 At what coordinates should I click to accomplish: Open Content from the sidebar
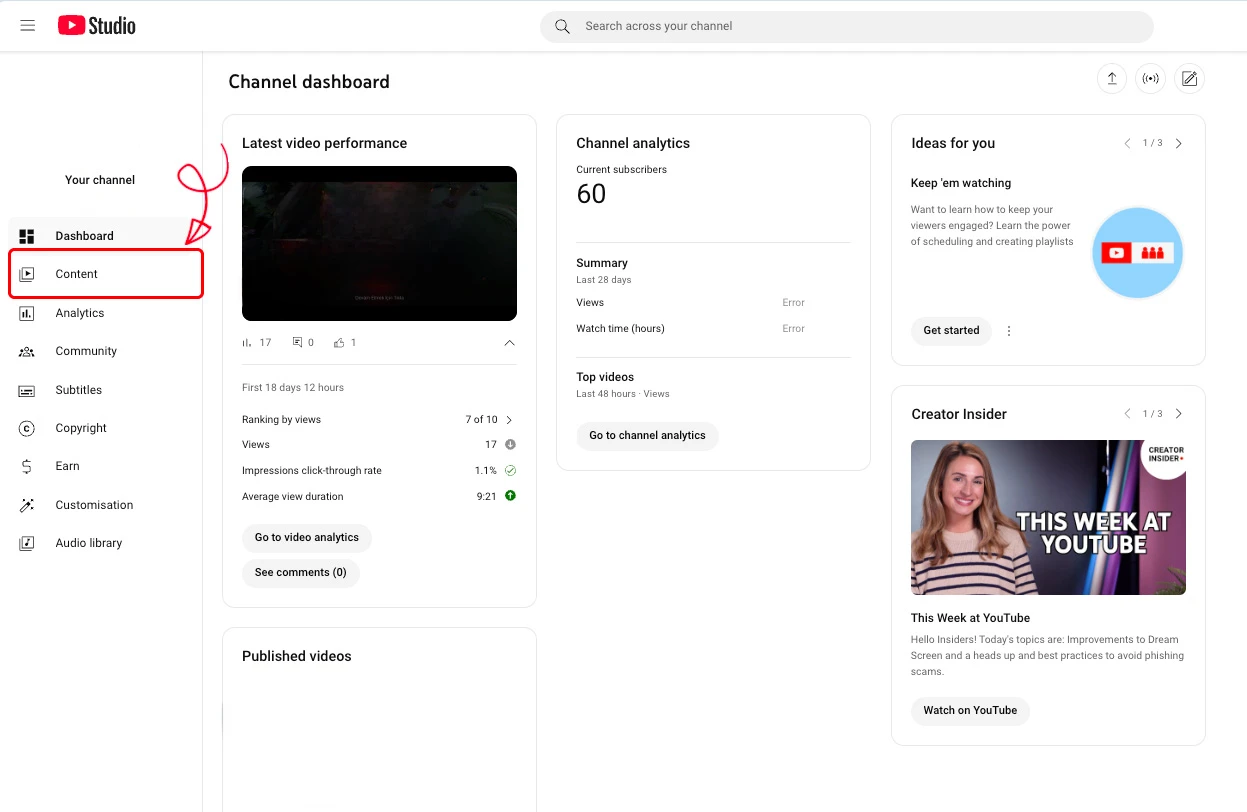[106, 274]
